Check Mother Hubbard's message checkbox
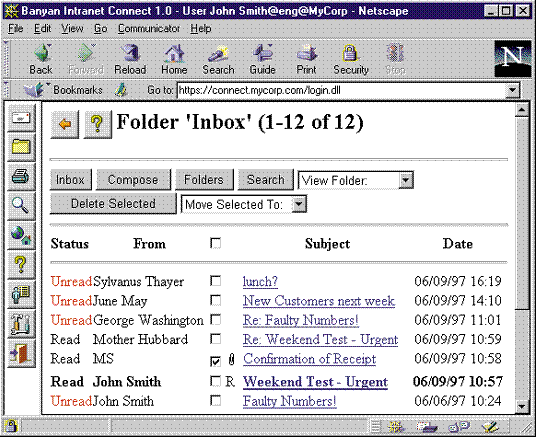The width and height of the screenshot is (536, 437). coord(215,339)
